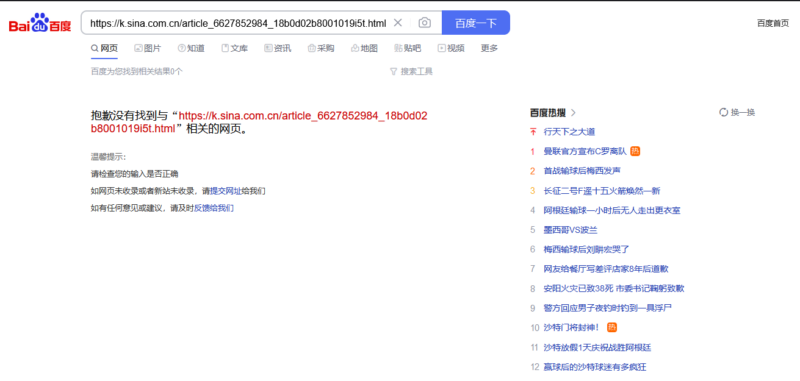Viewport: 800px width, 381px height.
Task: Open the 百度热搜 heading
Action: point(553,113)
